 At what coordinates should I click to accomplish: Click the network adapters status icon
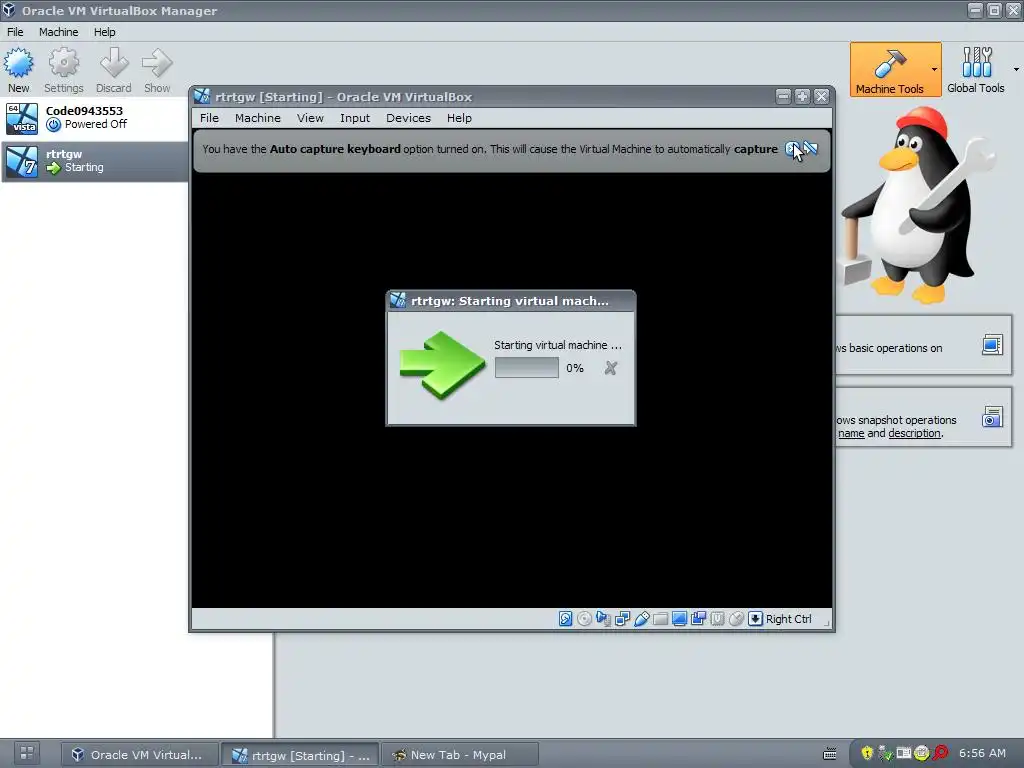click(622, 618)
